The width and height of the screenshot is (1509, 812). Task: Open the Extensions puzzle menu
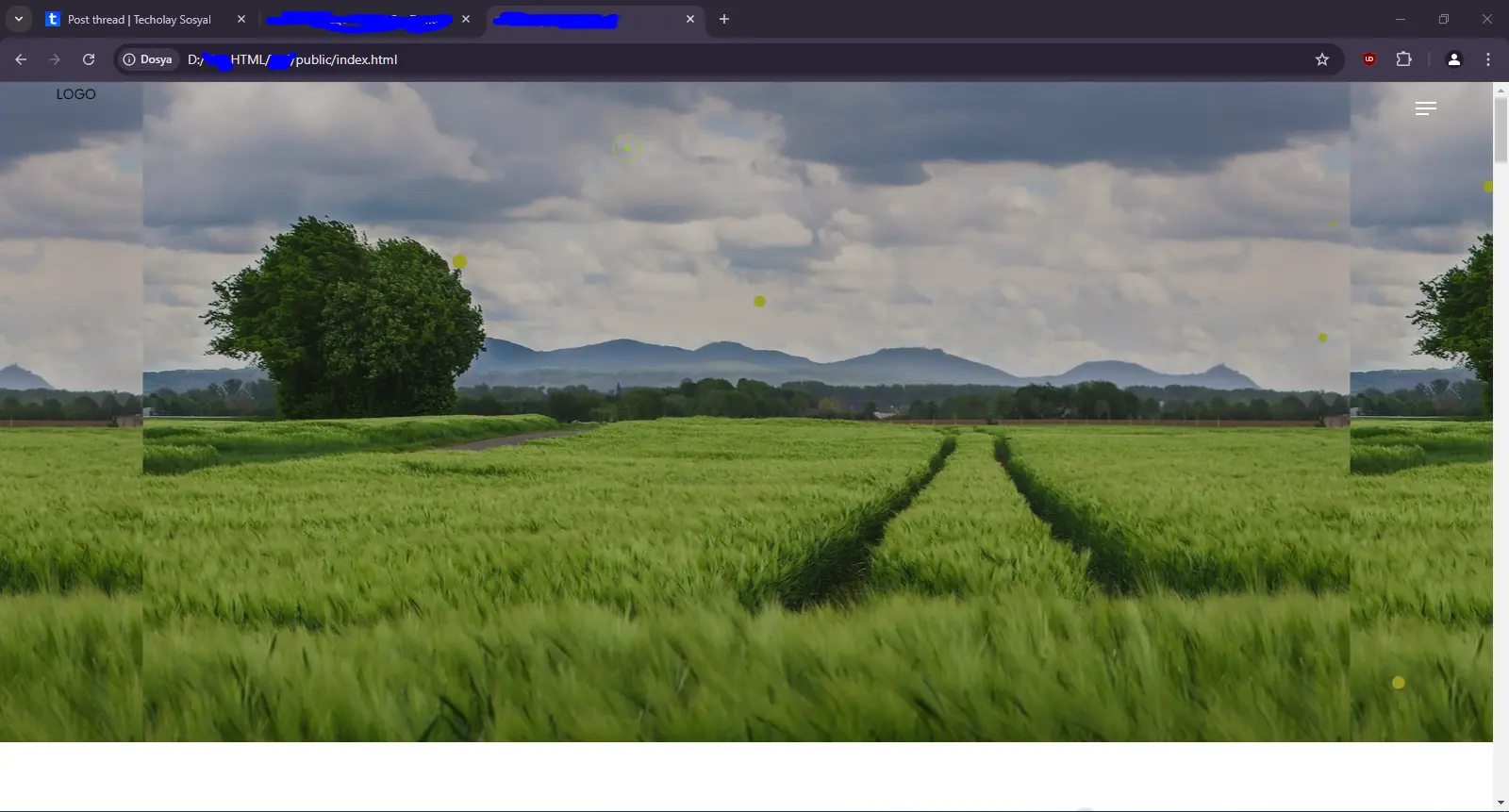(1403, 59)
